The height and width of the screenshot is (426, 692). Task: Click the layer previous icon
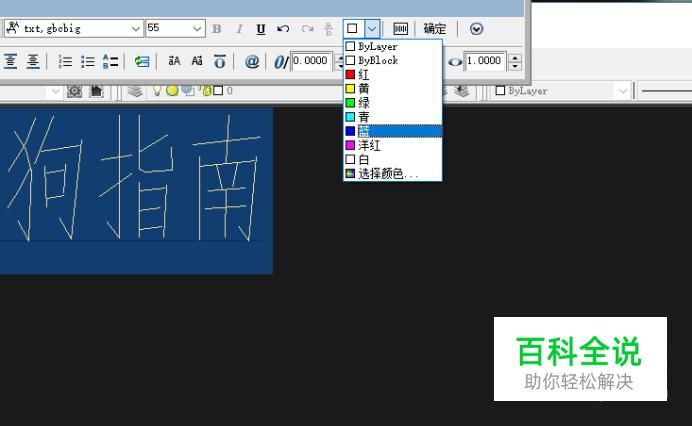(462, 91)
